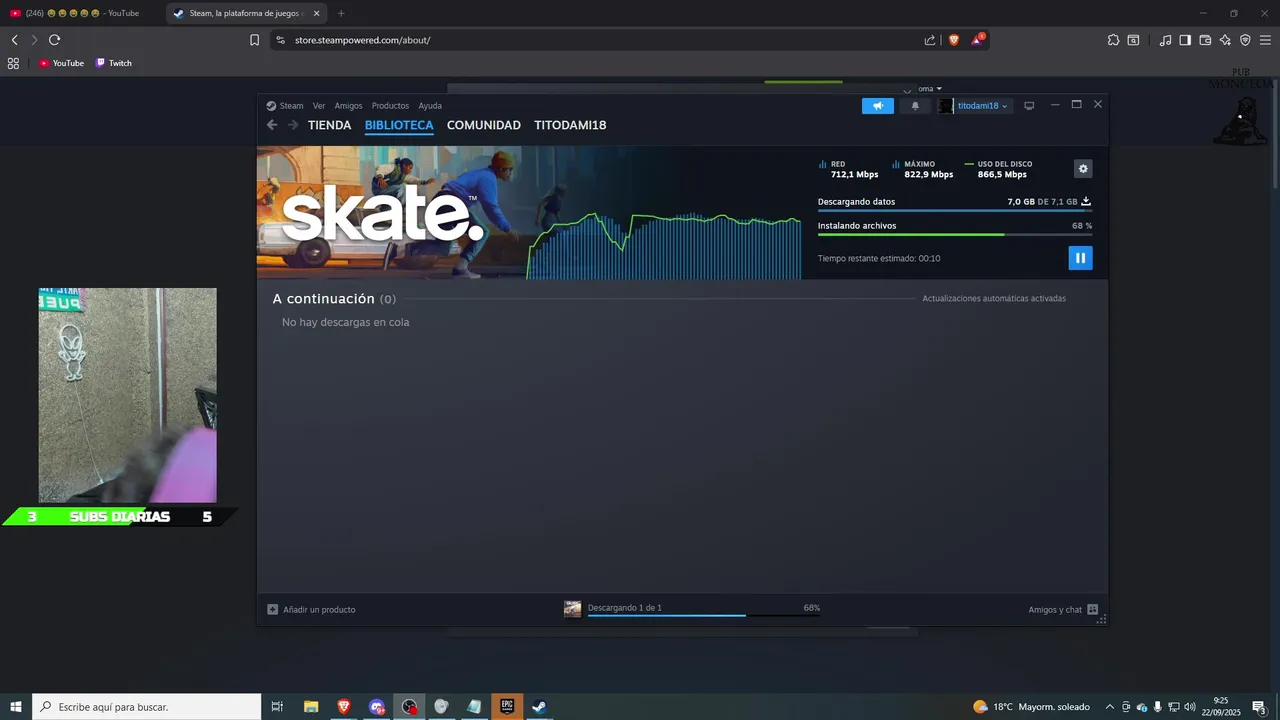Open the Ver menu
Screen dimensions: 1280x720
pos(319,106)
